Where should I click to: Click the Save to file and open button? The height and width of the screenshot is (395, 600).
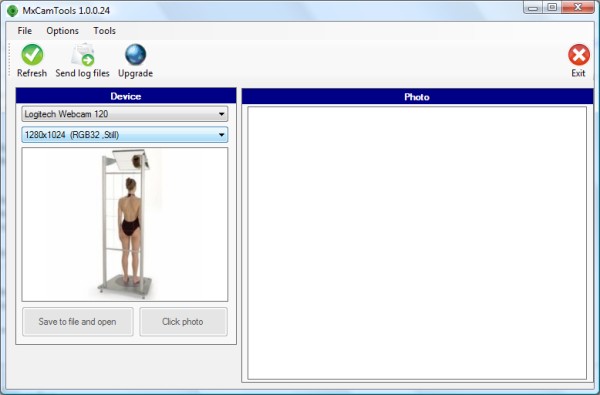[x=78, y=322]
